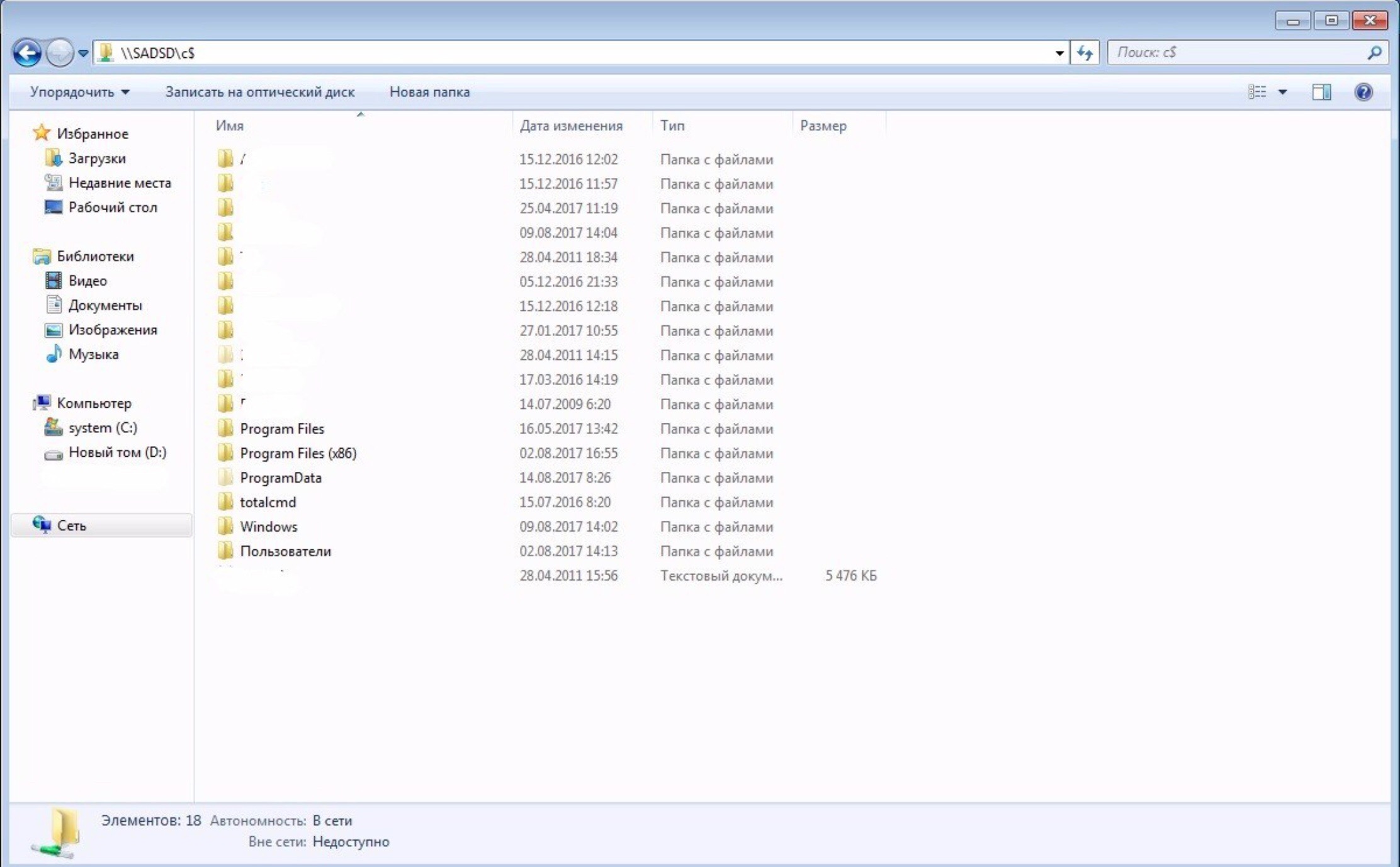
Task: Click the Пользователи folder icon
Action: tap(225, 551)
